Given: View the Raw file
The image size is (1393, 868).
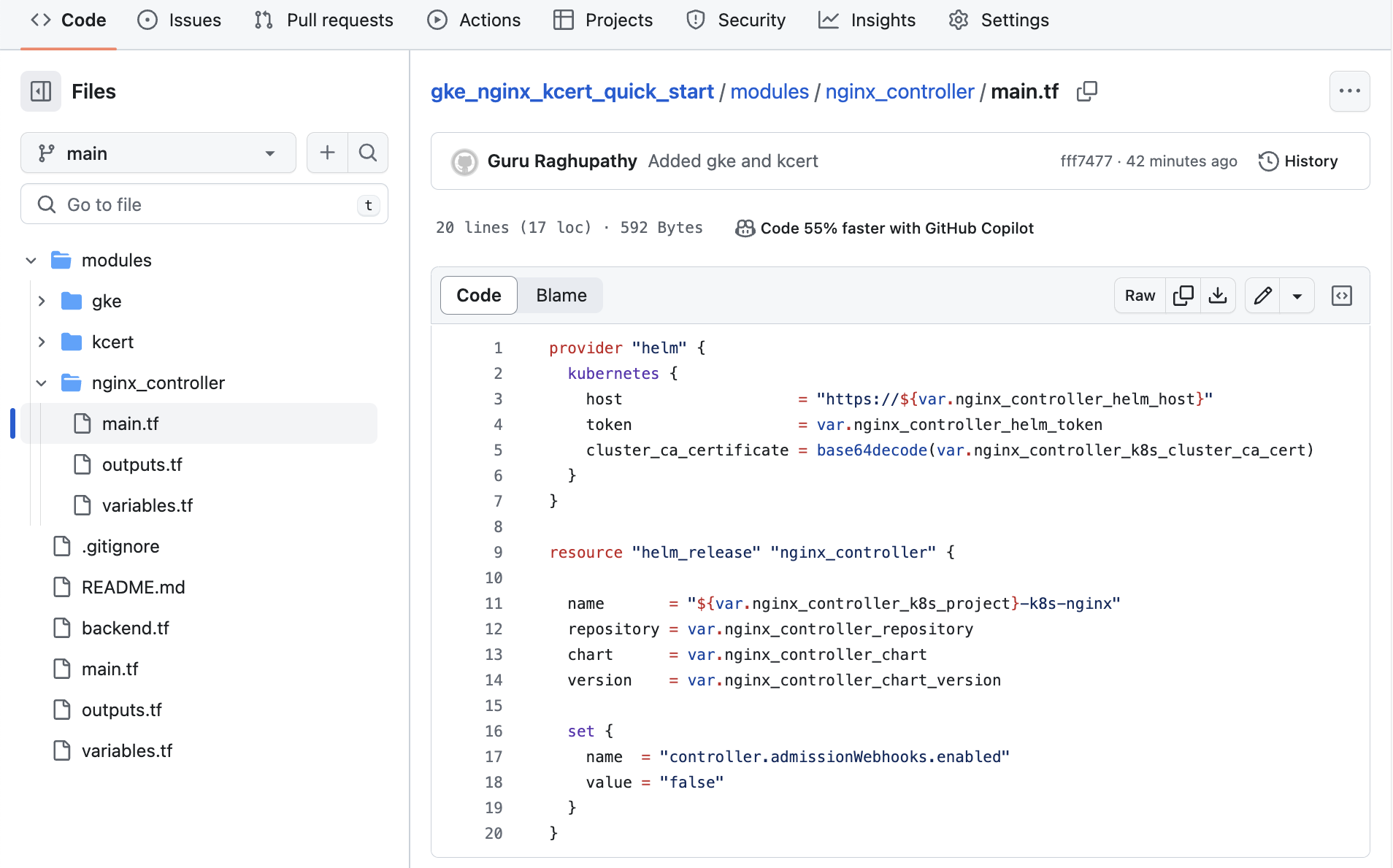Looking at the screenshot, I should point(1138,295).
